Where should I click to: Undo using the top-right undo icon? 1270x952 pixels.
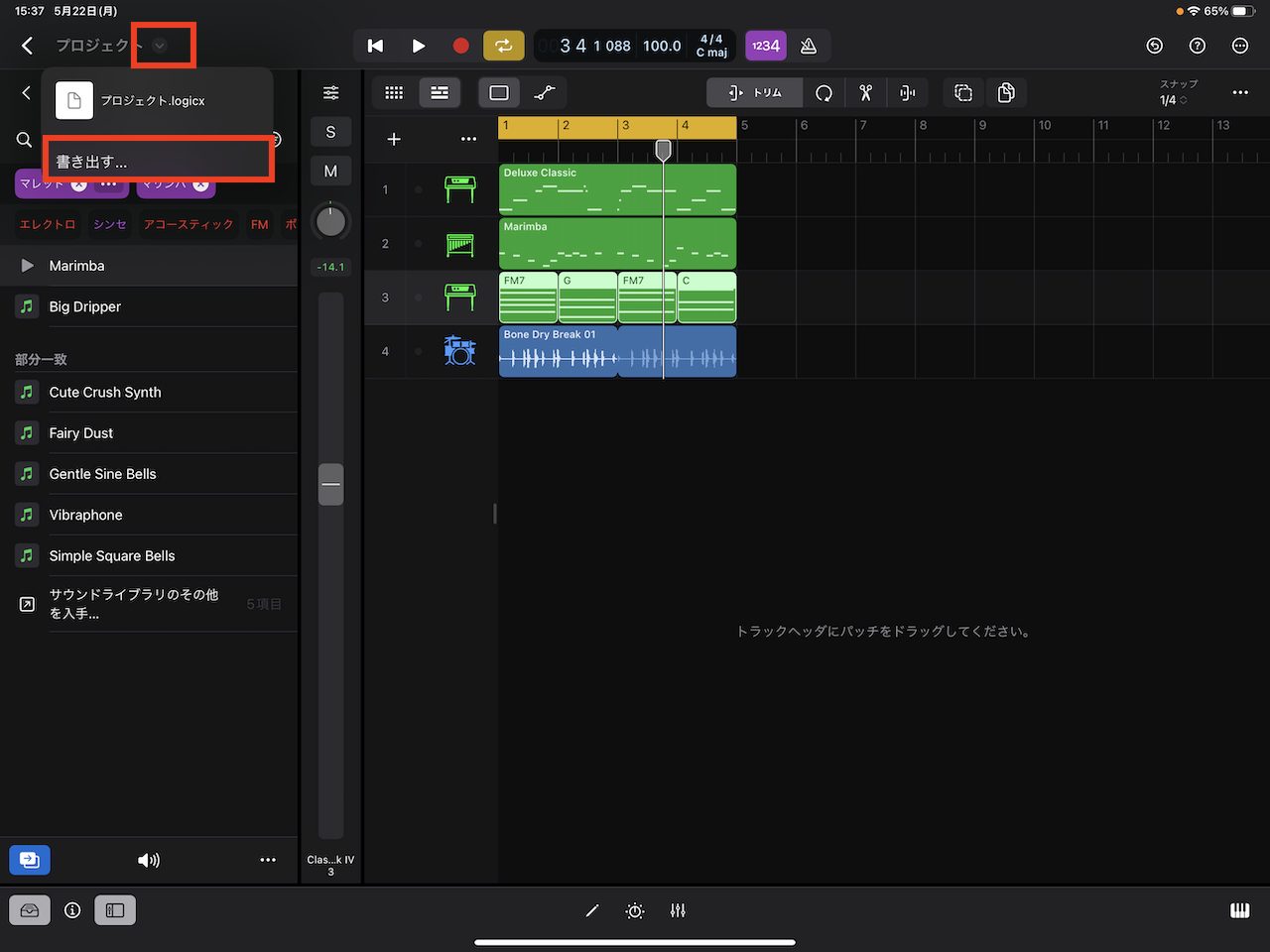coord(1154,46)
